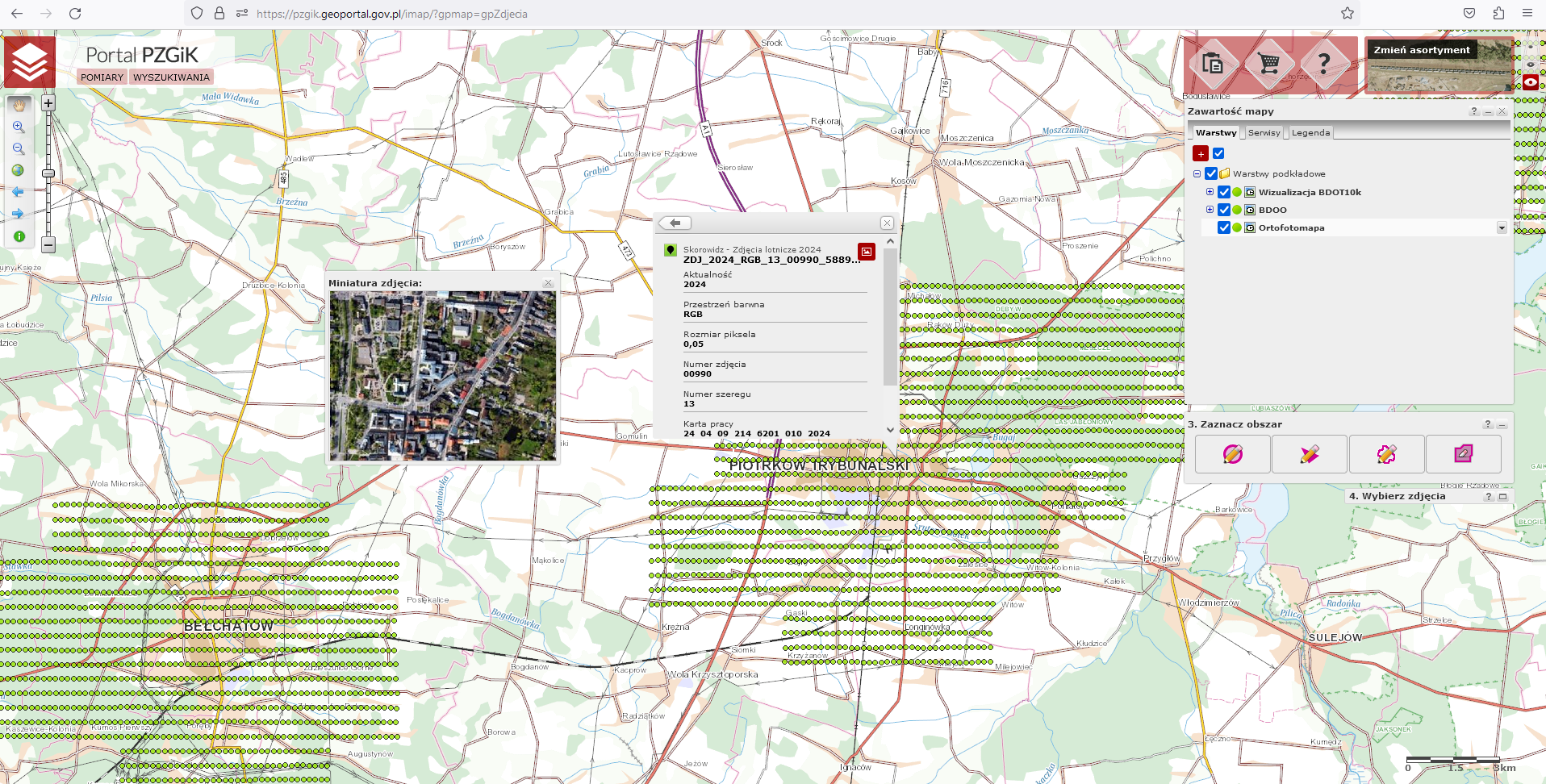Select the hand pan tool
The width and height of the screenshot is (1546, 784).
coord(19,105)
